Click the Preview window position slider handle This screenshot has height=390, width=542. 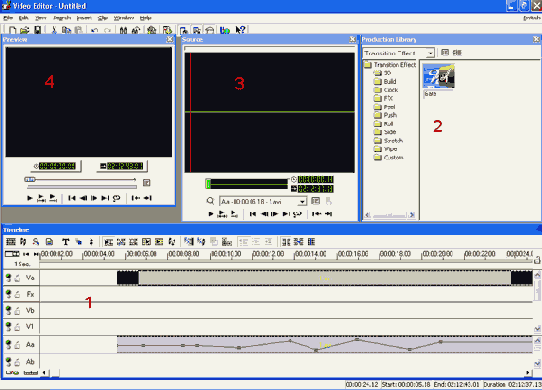[x=30, y=179]
